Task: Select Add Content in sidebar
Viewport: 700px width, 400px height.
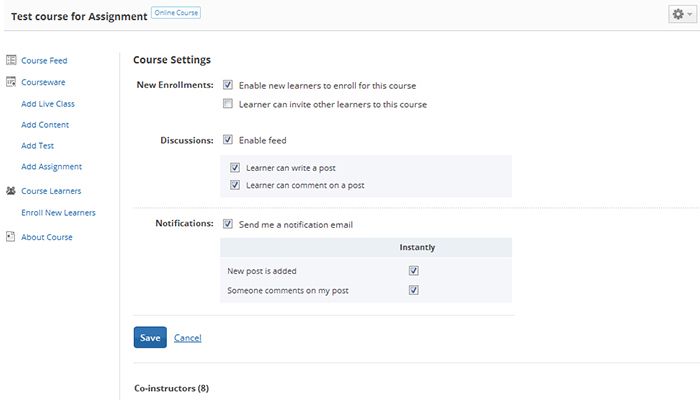Action: tap(45, 125)
